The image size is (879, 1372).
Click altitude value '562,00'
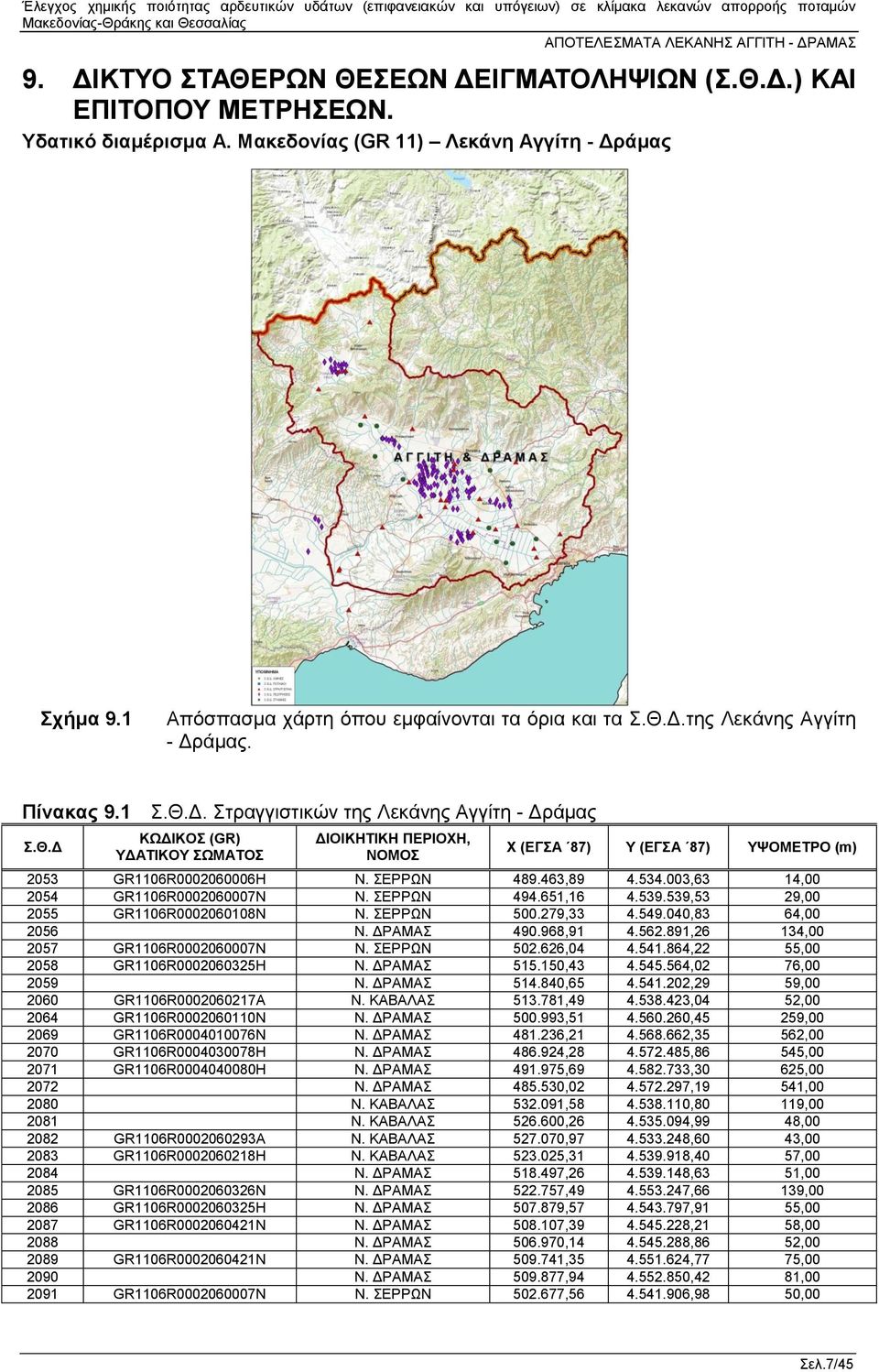click(802, 1035)
